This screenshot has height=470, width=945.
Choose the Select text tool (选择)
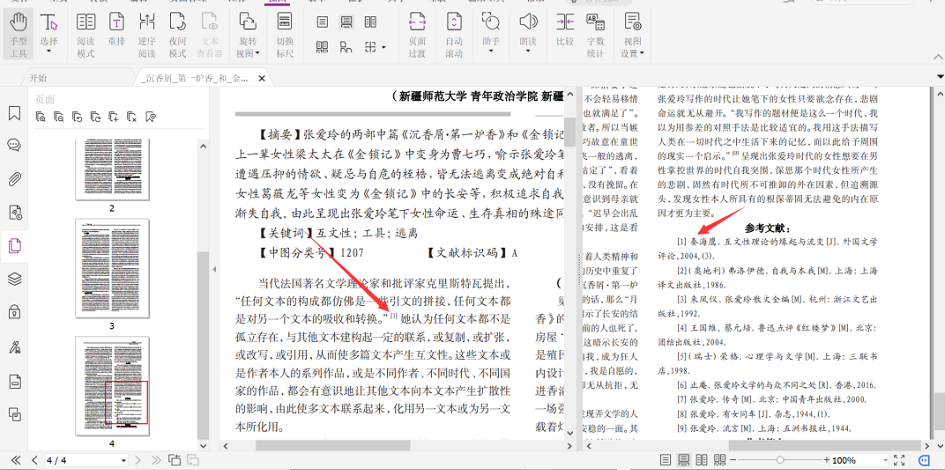pyautogui.click(x=49, y=29)
